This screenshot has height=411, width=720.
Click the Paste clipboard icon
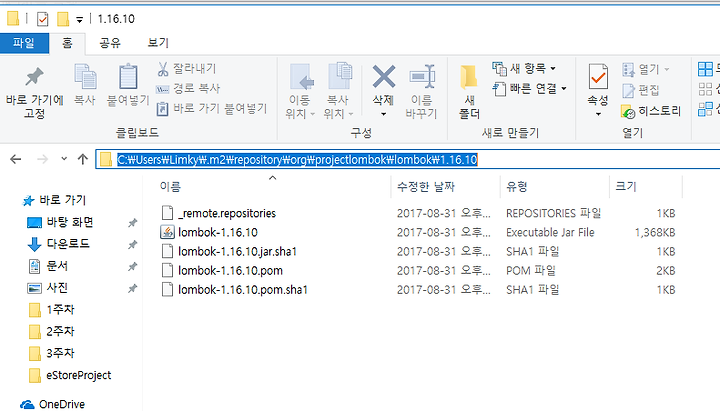pyautogui.click(x=128, y=76)
